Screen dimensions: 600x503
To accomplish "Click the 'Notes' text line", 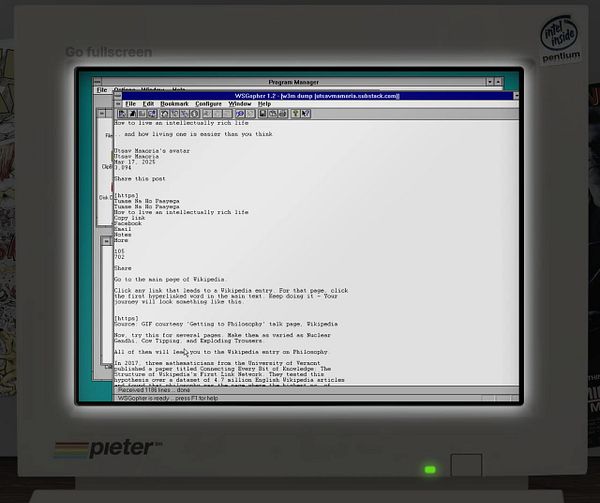I will point(122,234).
